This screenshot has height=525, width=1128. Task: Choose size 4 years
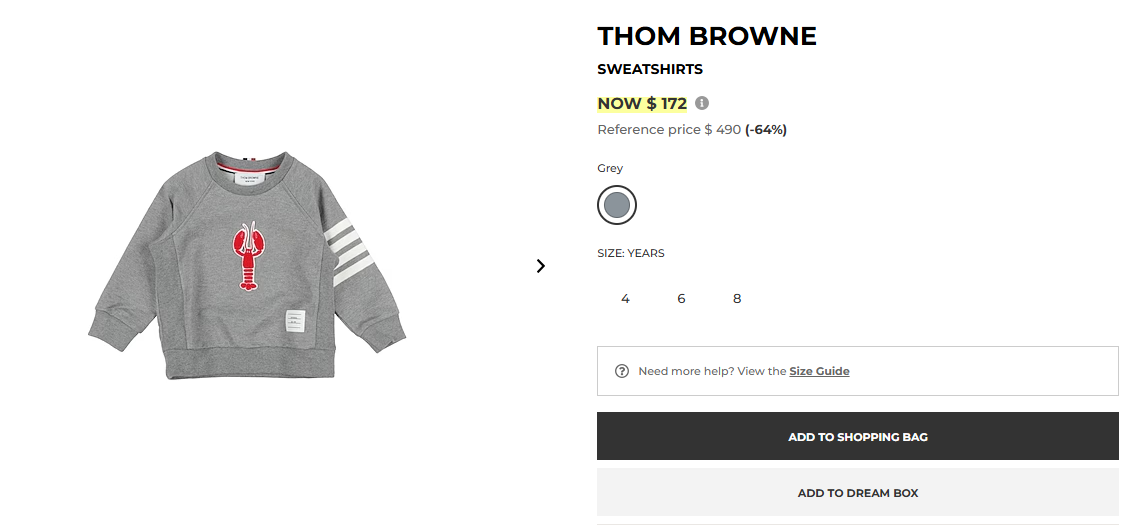625,298
